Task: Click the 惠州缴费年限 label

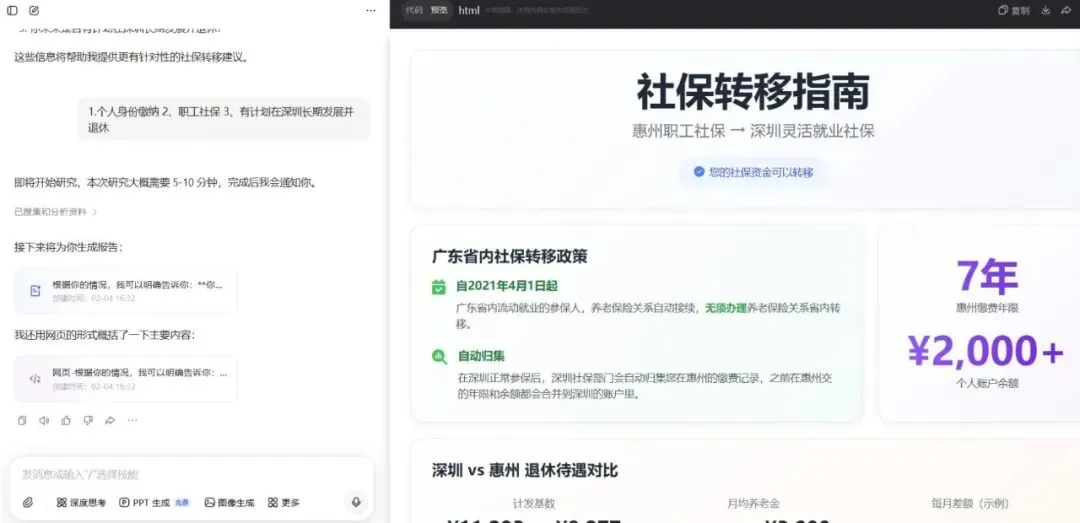Action: tap(987, 308)
